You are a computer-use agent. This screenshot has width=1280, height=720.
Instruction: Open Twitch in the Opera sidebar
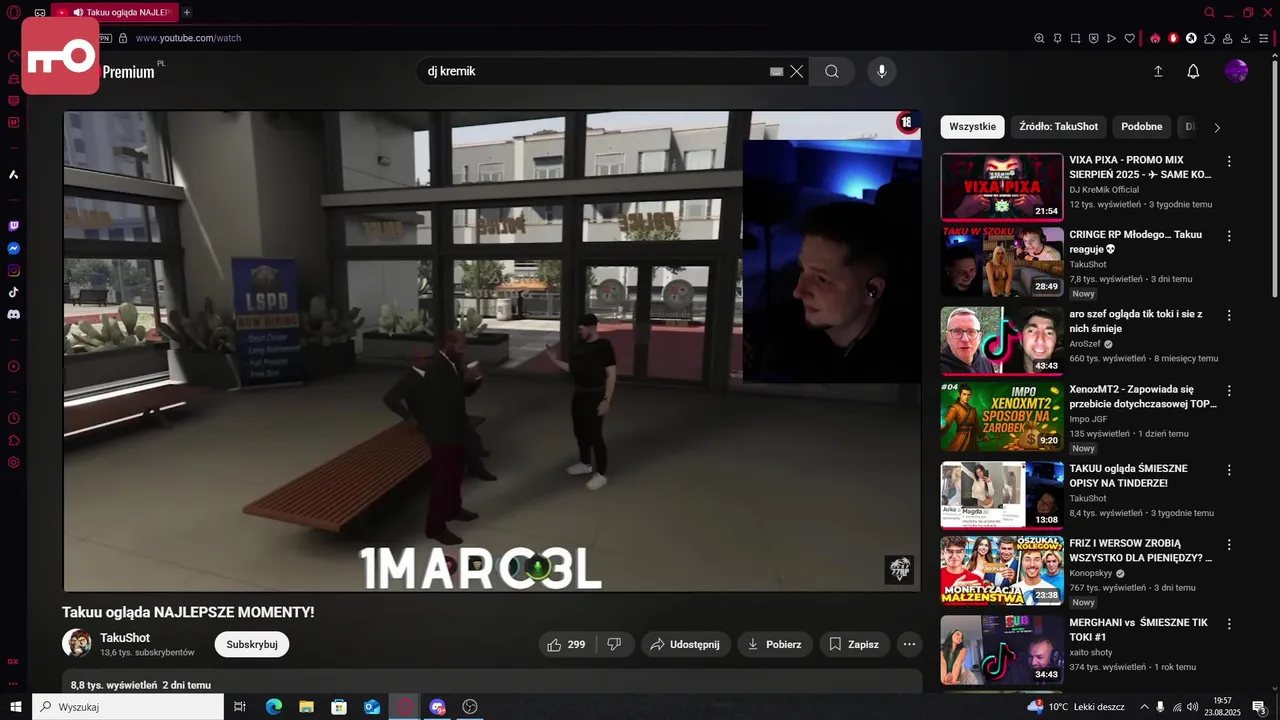point(14,226)
